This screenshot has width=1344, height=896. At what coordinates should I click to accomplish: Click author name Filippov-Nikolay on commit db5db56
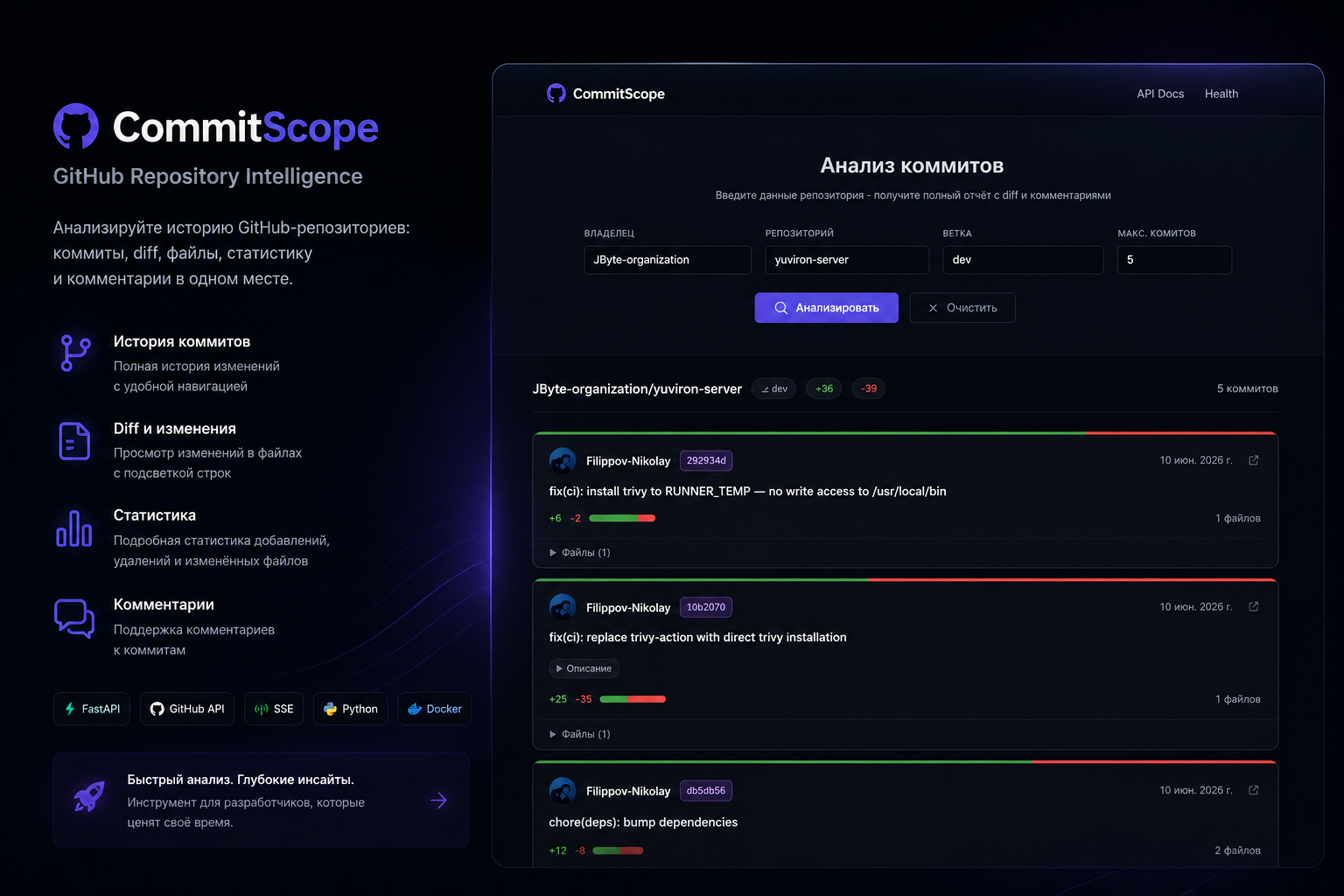point(628,791)
